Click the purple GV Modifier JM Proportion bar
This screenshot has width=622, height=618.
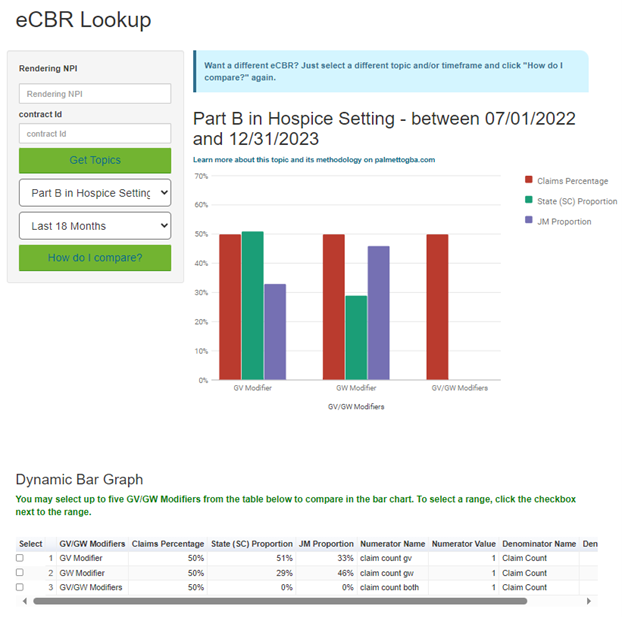tap(275, 332)
